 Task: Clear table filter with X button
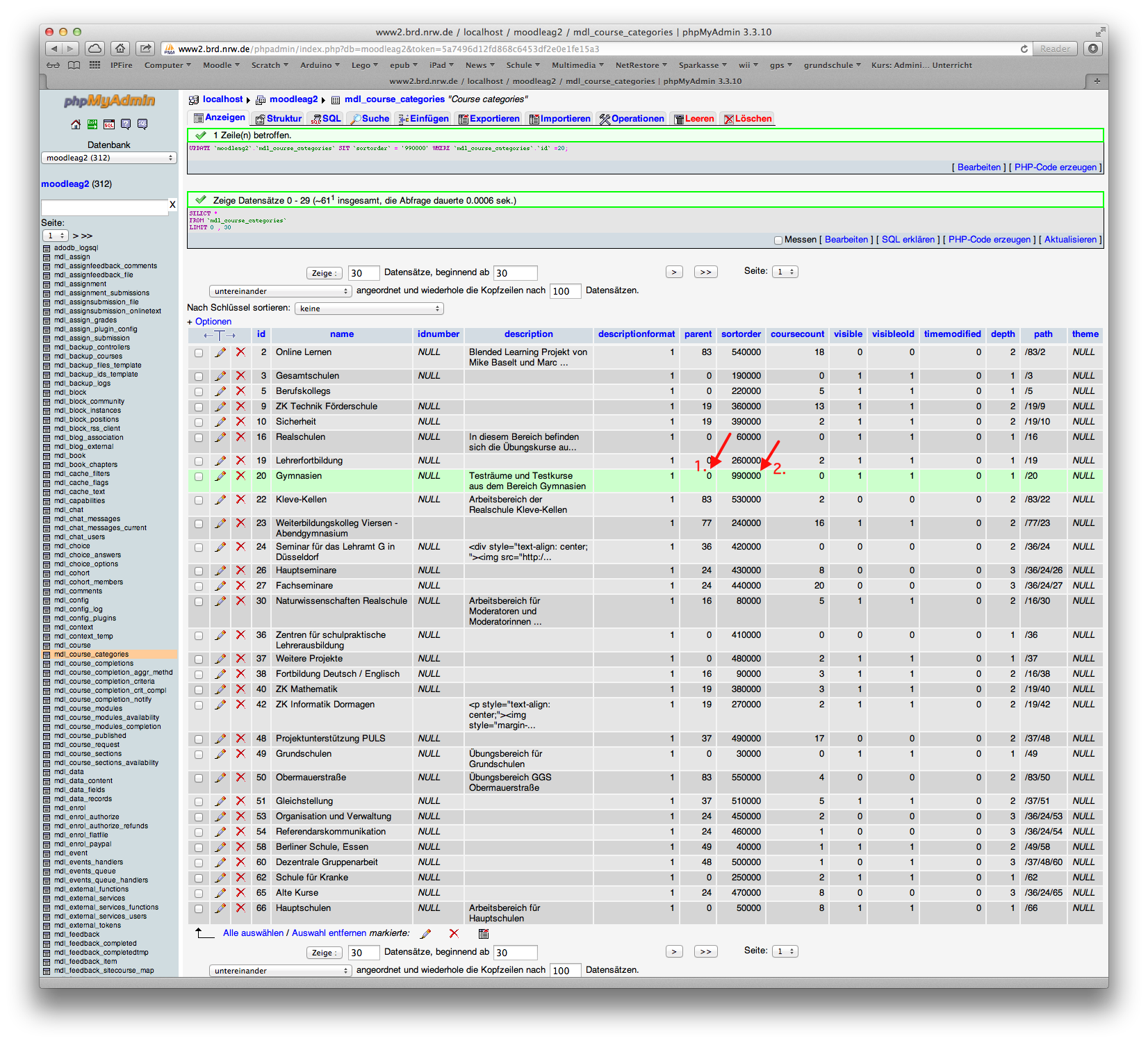[172, 205]
